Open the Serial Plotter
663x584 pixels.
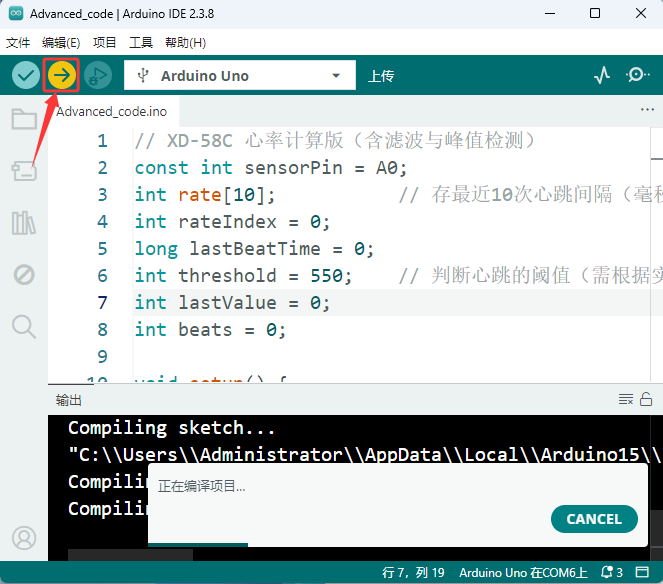click(602, 75)
